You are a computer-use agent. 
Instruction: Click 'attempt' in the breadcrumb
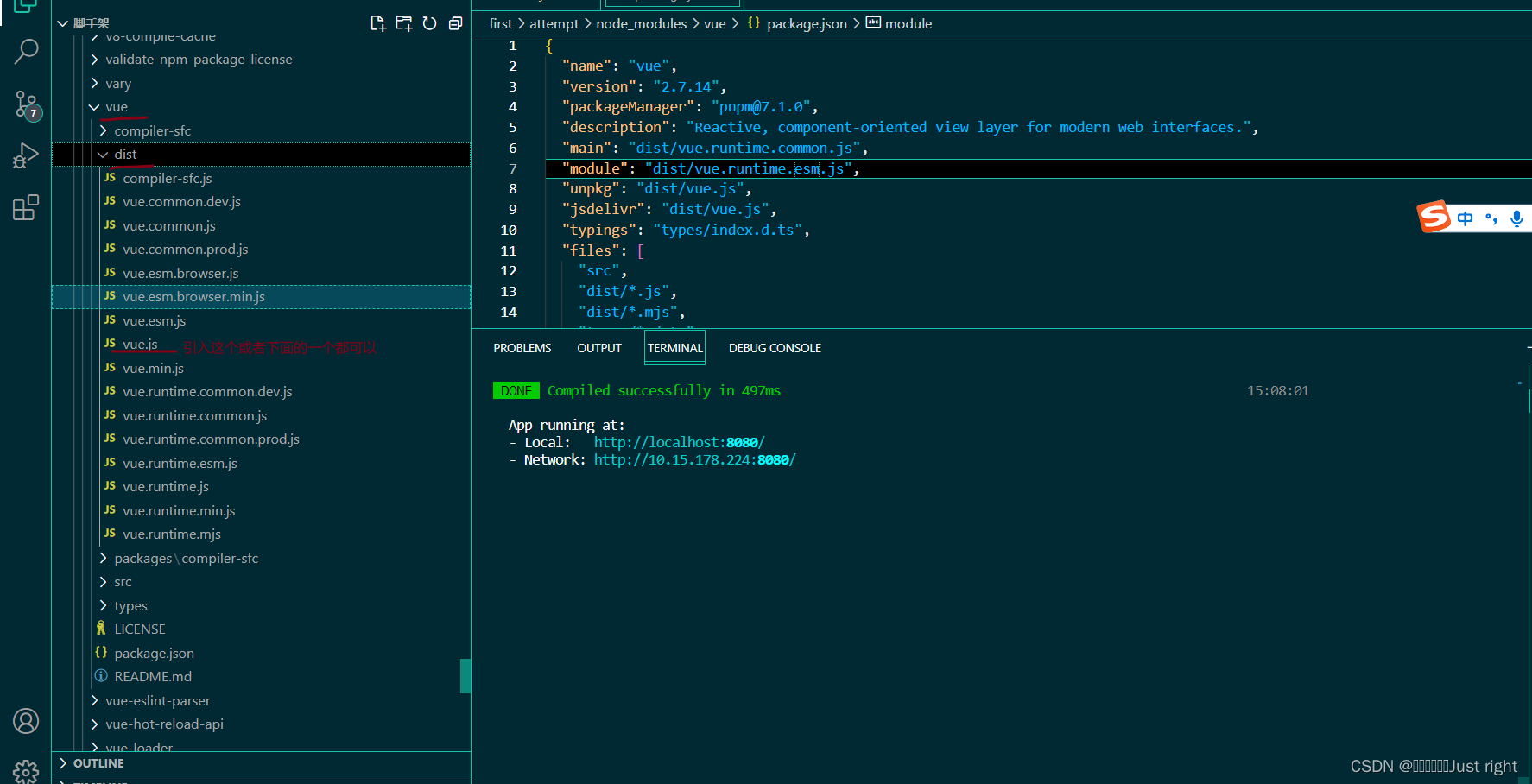(x=554, y=23)
